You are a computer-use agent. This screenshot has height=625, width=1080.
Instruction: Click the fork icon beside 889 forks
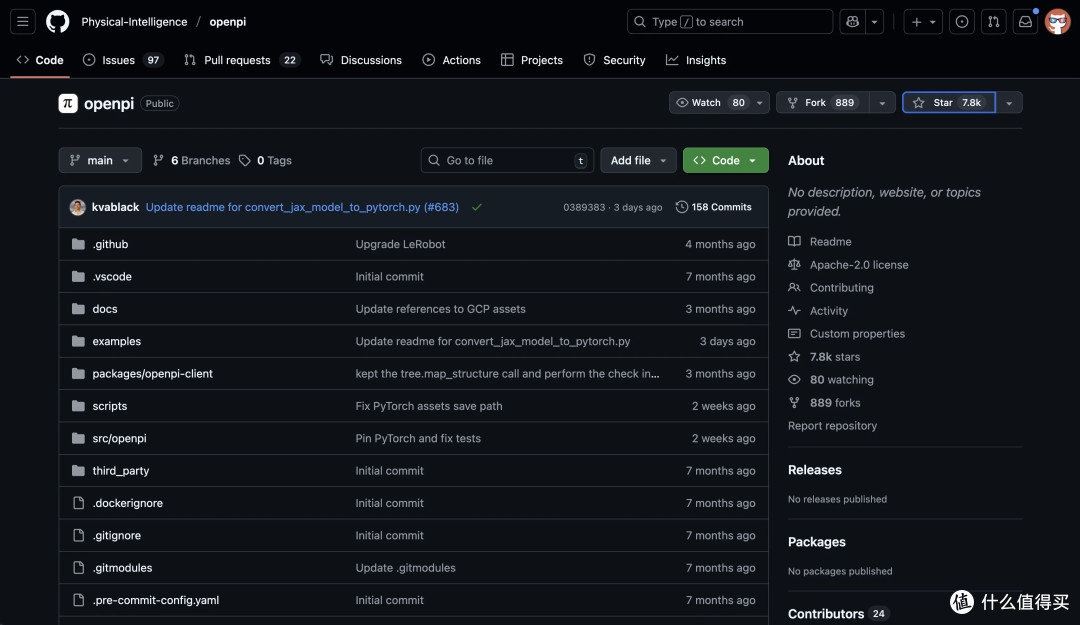(794, 402)
